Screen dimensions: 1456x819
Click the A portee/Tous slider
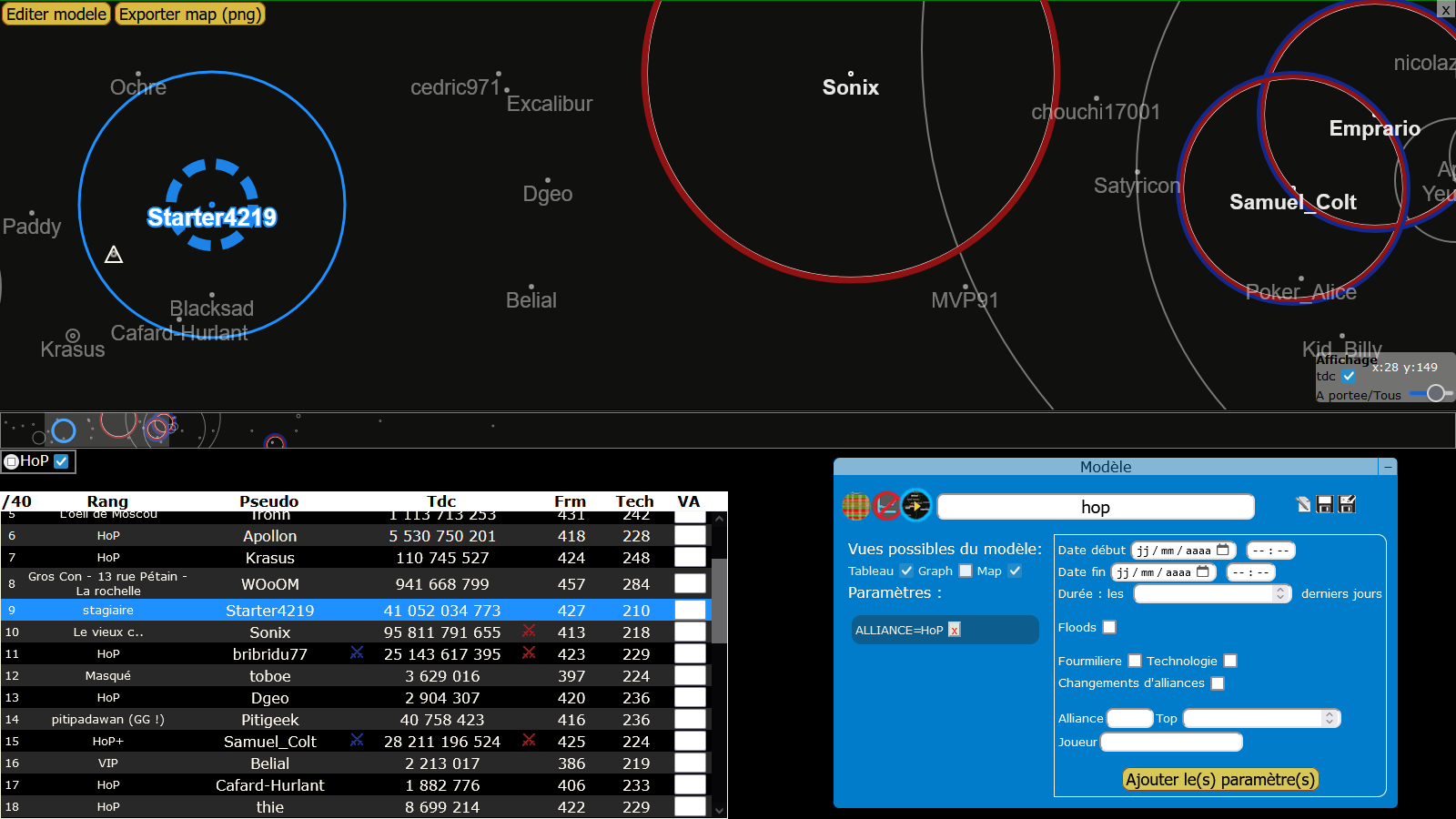click(1432, 393)
